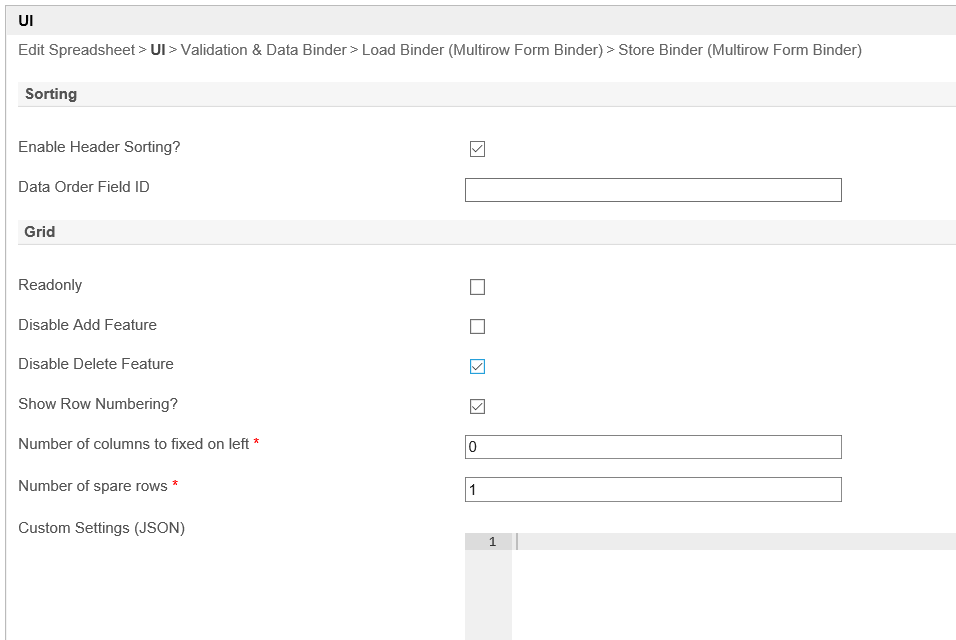
Task: Select the UI breadcrumb step
Action: [158, 50]
